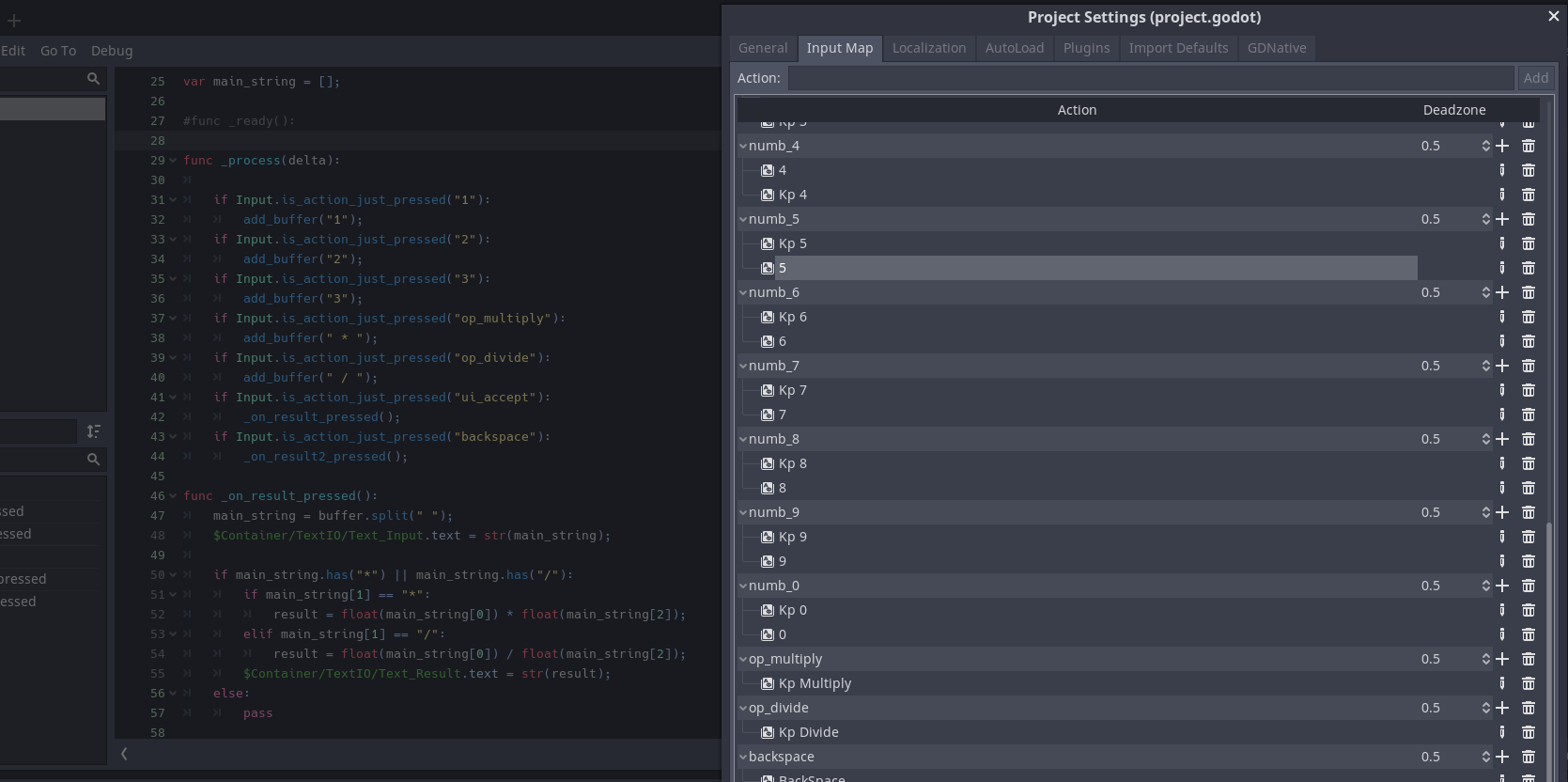Click the Action name input field
This screenshot has height=782, width=1568.
(1150, 78)
